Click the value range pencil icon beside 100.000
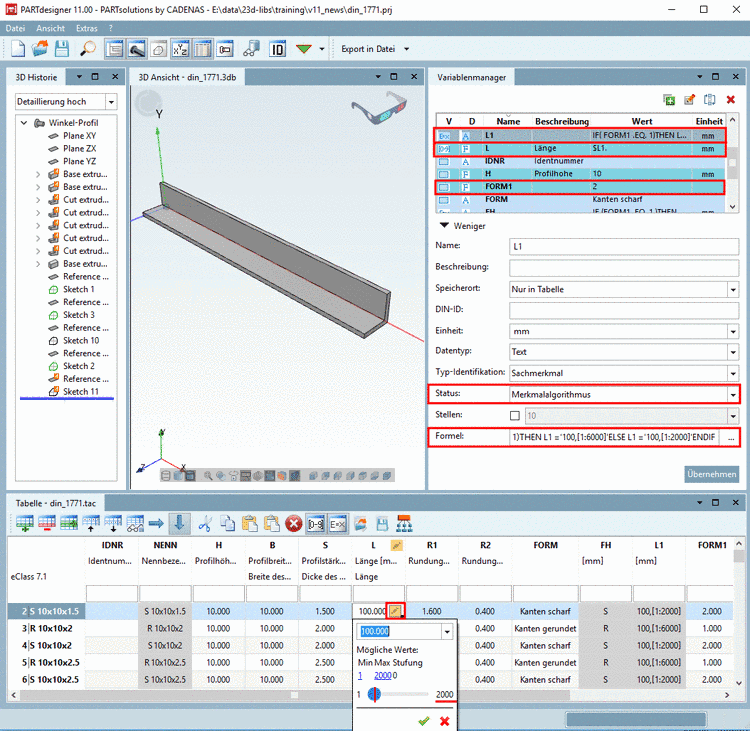This screenshot has width=750, height=731. (396, 610)
